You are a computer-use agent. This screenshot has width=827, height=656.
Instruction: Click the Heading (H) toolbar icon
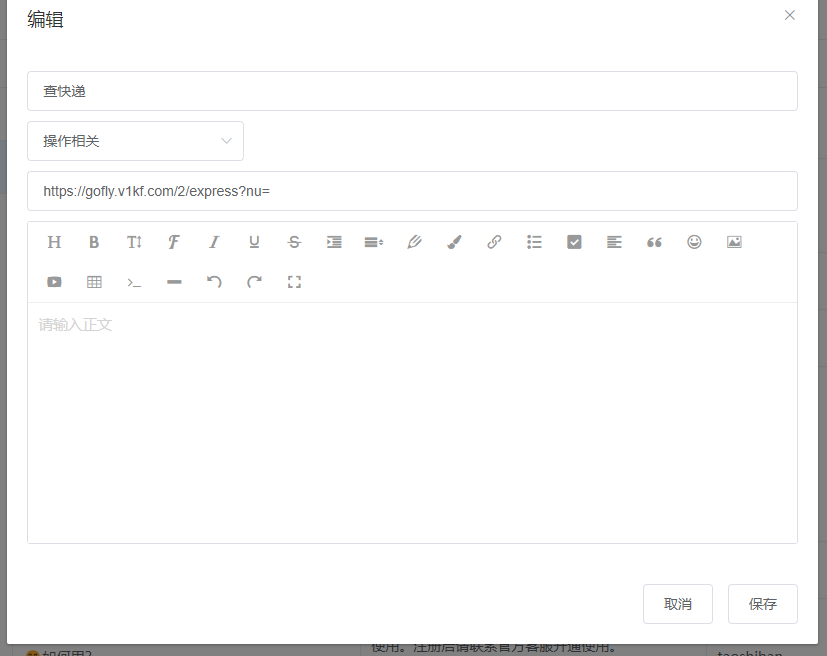tap(54, 242)
